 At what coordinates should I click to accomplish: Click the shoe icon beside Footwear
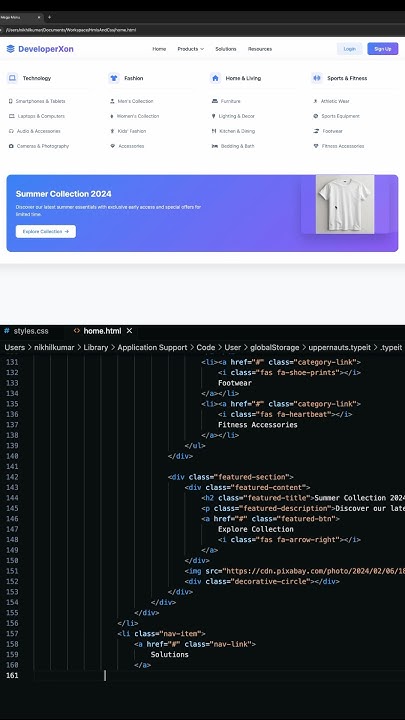pyautogui.click(x=316, y=131)
